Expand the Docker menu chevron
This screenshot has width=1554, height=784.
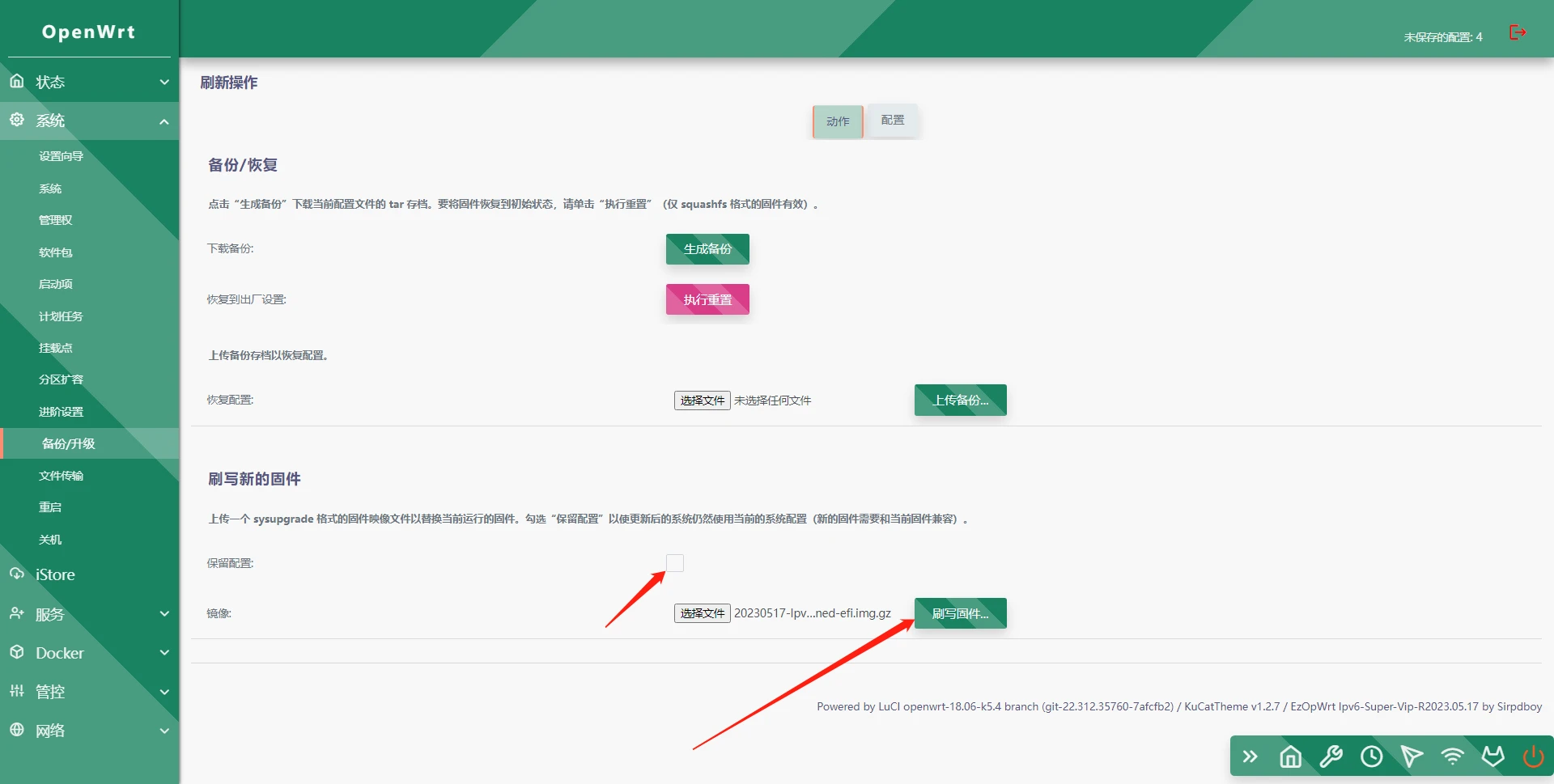pyautogui.click(x=164, y=653)
